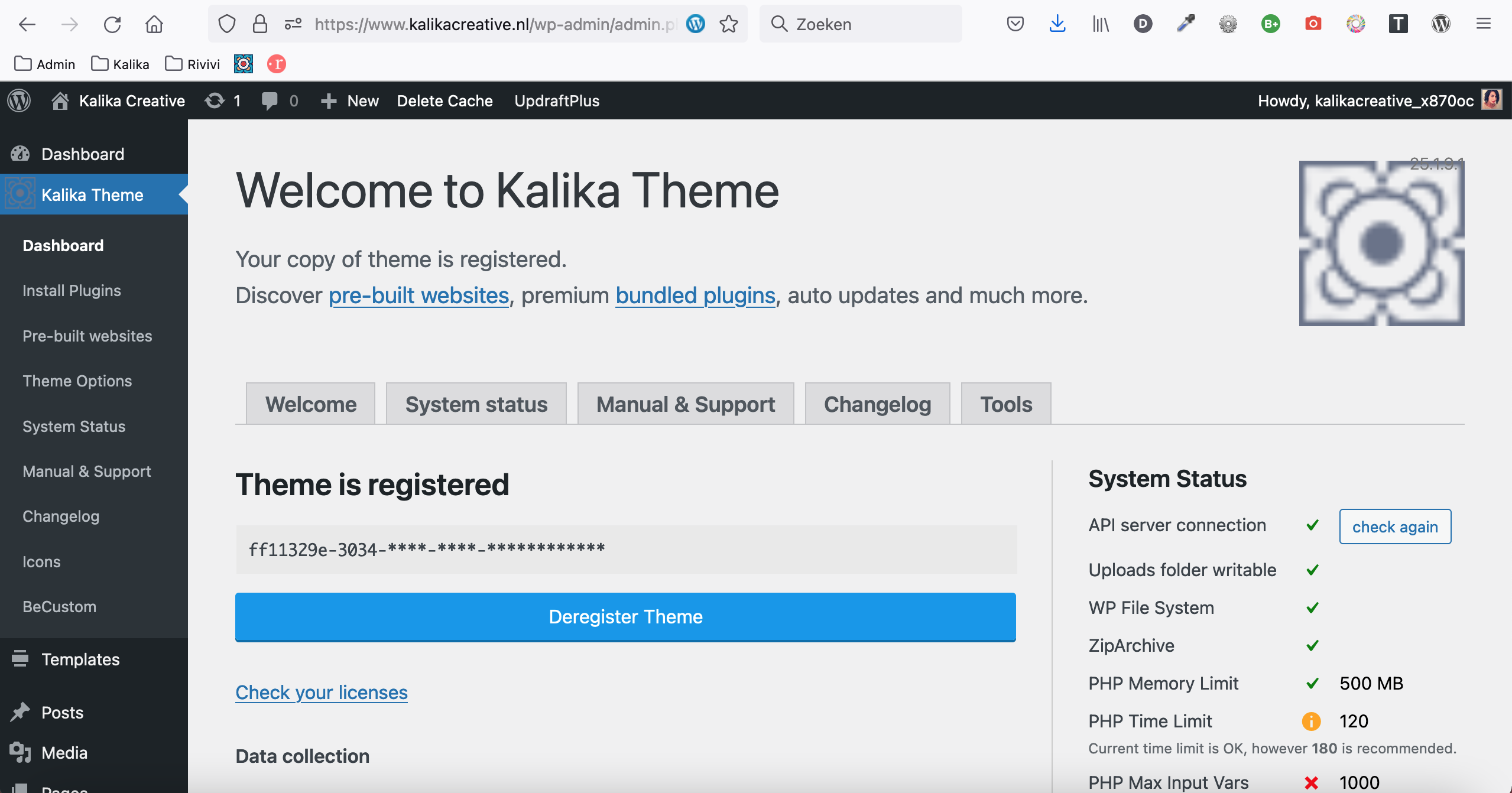The width and height of the screenshot is (1512, 793).
Task: Click the Kalika theme logo thumbnail
Action: pos(1382,243)
